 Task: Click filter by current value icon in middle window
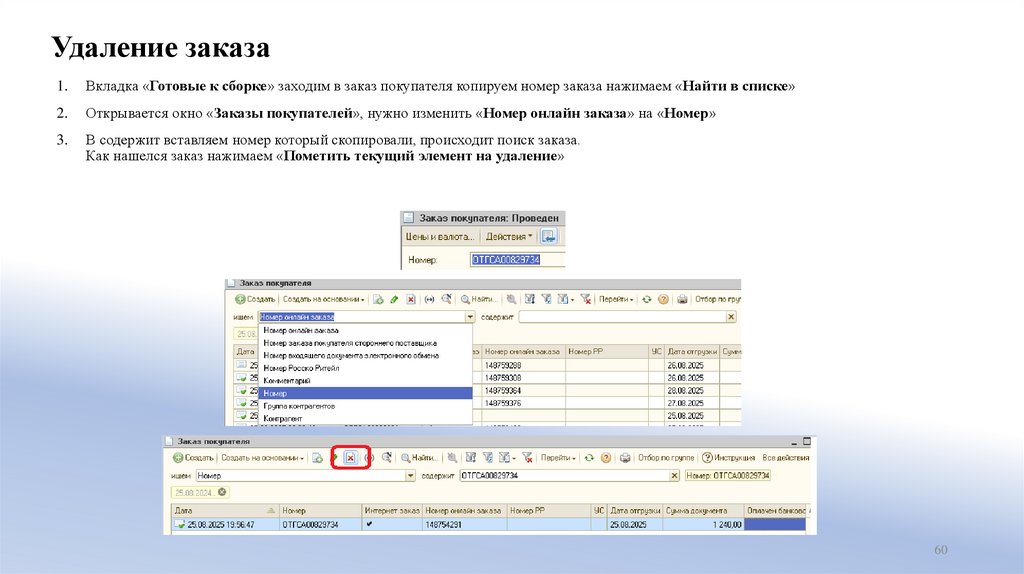point(546,298)
